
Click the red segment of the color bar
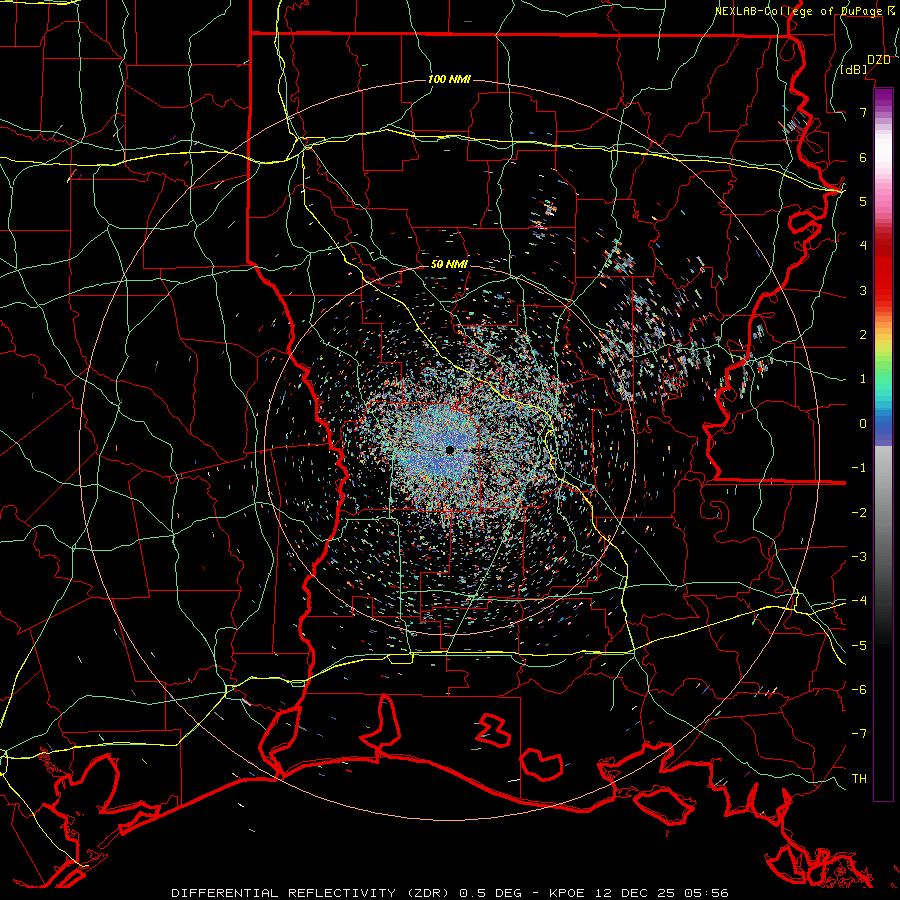point(883,270)
